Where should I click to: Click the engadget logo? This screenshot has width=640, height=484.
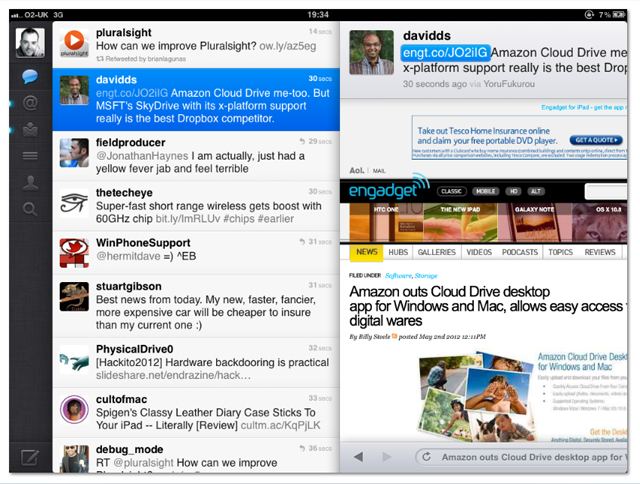point(389,188)
